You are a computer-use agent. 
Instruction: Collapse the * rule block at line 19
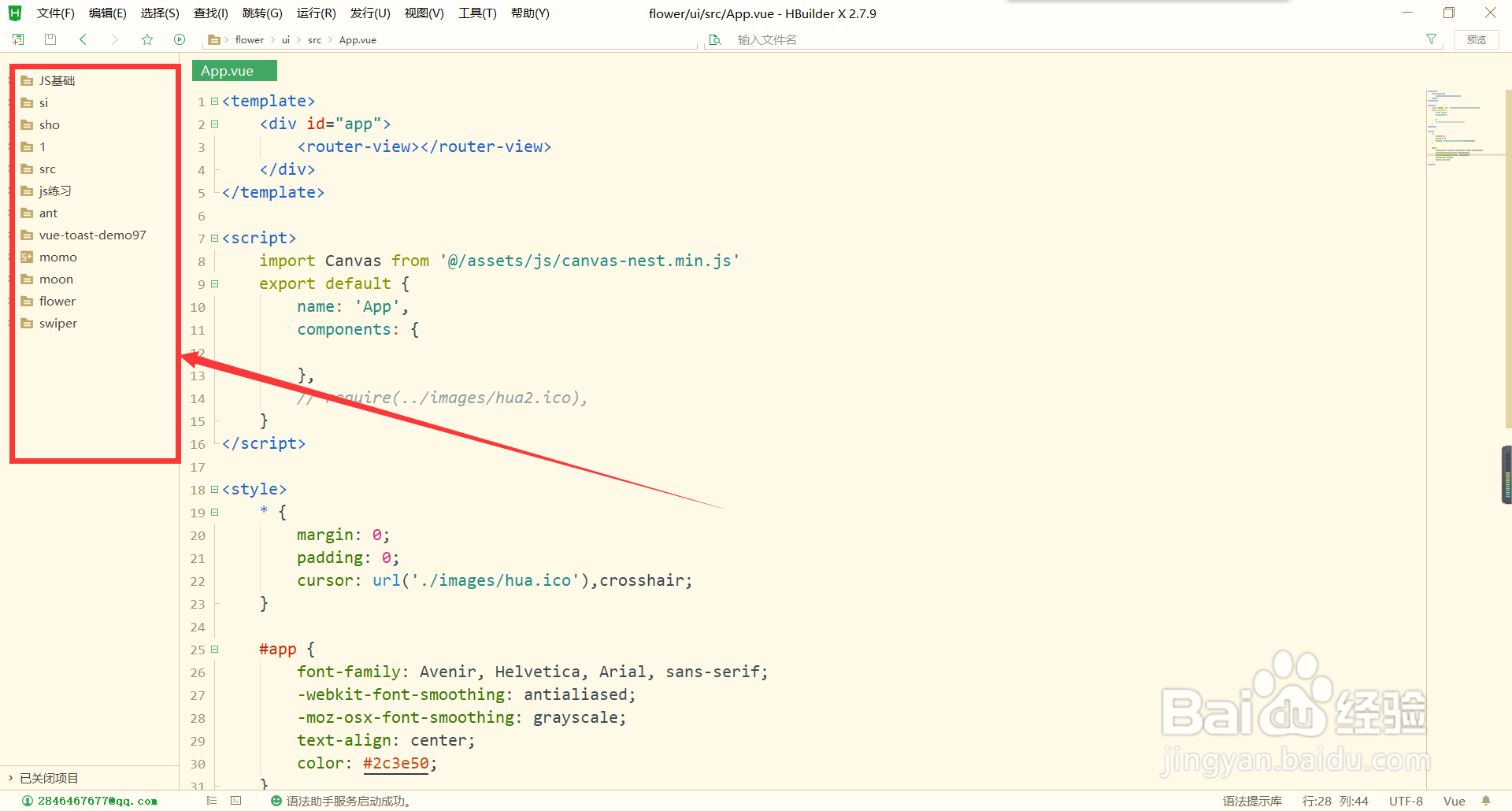214,513
